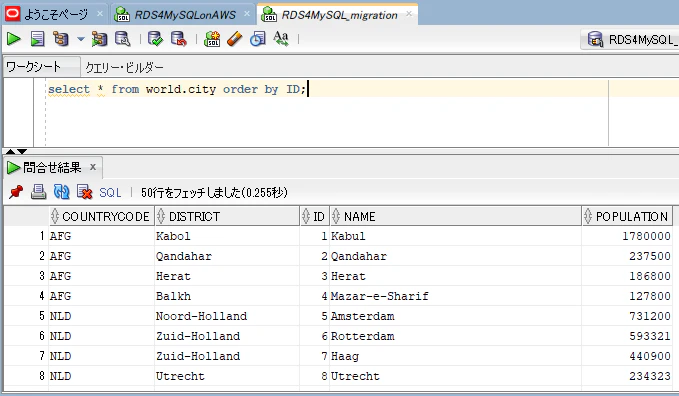Click the delete row icon in results toolbar

(x=84, y=192)
